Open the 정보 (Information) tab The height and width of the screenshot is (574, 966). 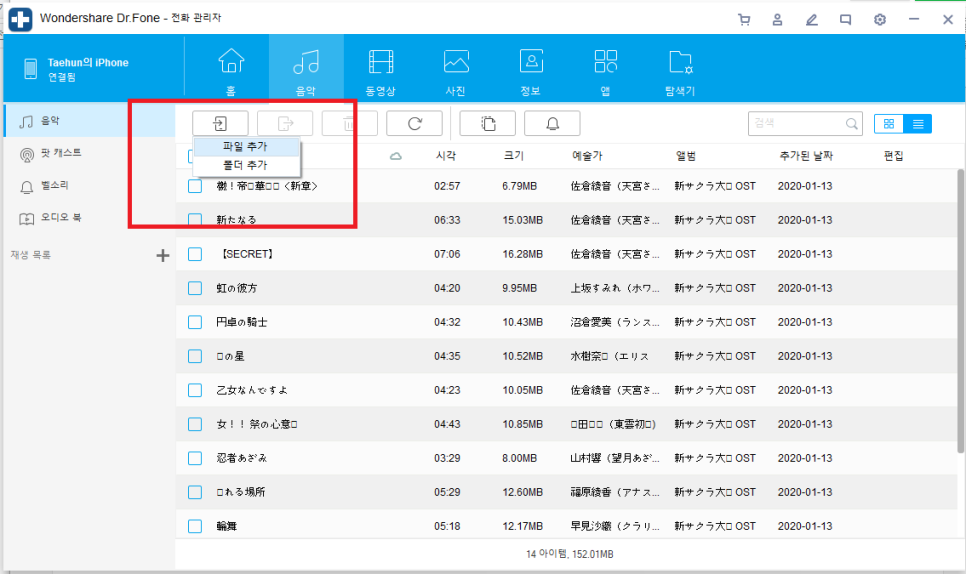(530, 71)
